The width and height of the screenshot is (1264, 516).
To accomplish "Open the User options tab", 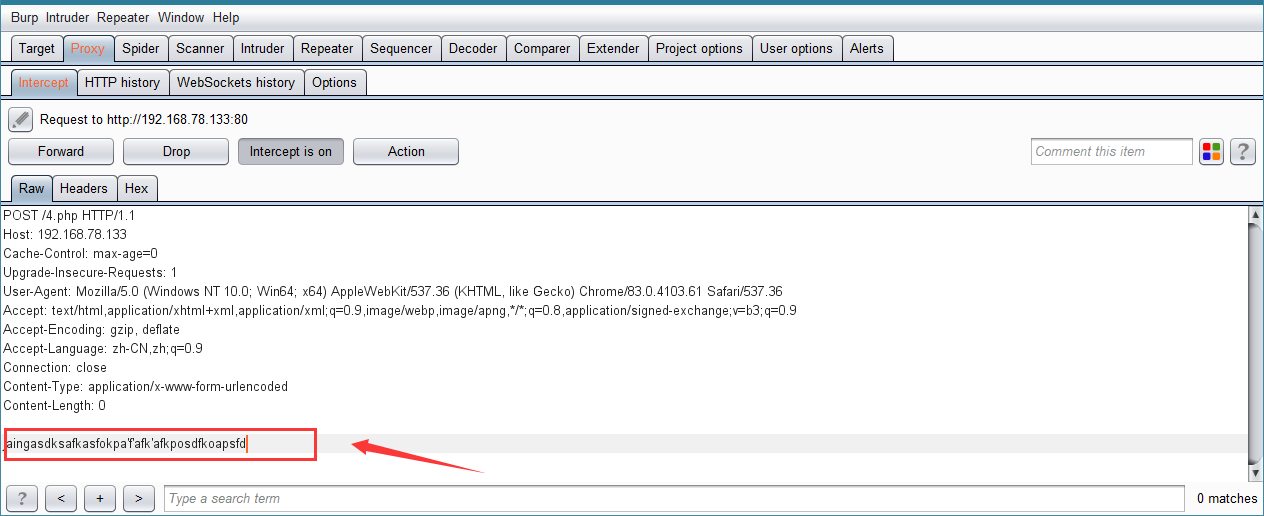I will (796, 48).
